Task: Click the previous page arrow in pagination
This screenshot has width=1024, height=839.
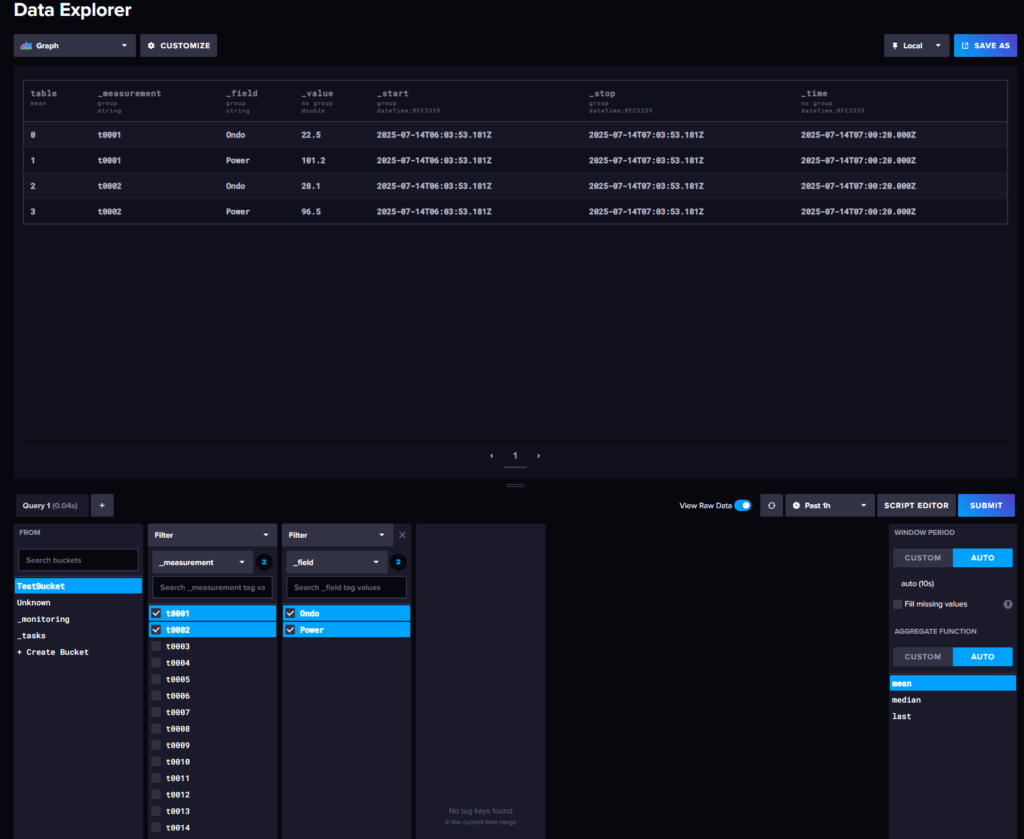Action: pyautogui.click(x=492, y=456)
